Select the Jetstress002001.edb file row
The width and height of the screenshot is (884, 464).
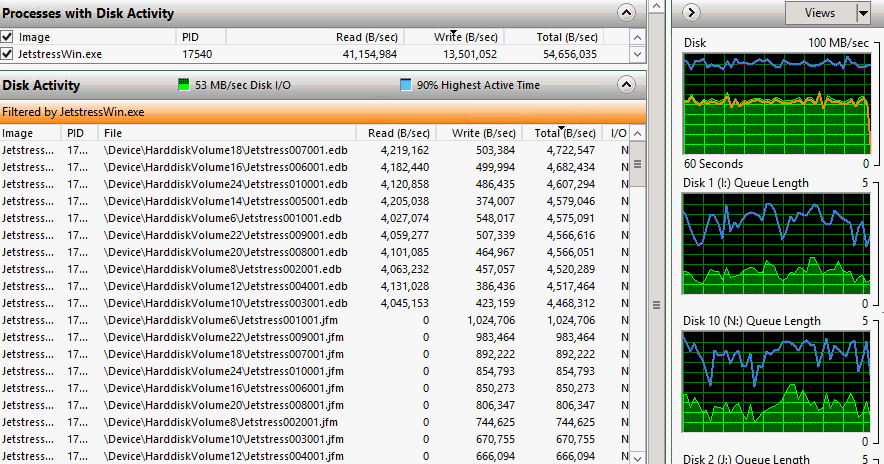click(315, 269)
